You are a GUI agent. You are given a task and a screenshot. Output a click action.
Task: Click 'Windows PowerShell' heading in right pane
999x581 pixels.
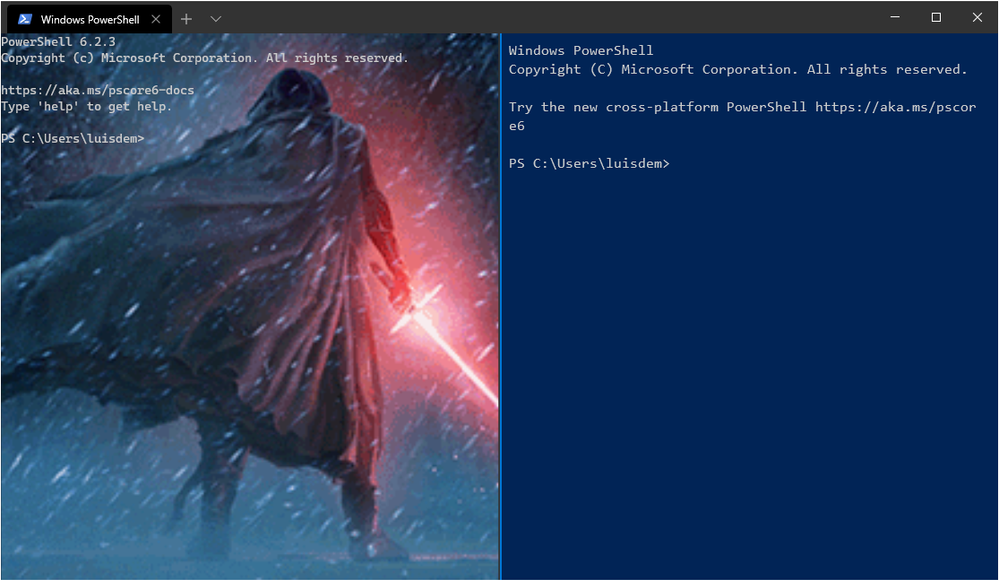(581, 50)
